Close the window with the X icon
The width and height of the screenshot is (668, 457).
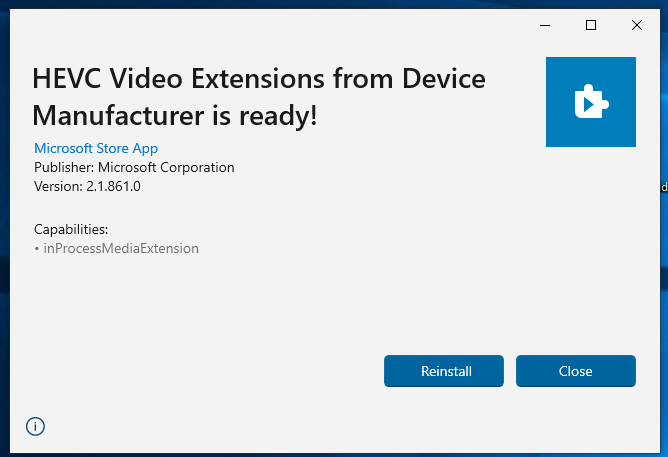[637, 25]
